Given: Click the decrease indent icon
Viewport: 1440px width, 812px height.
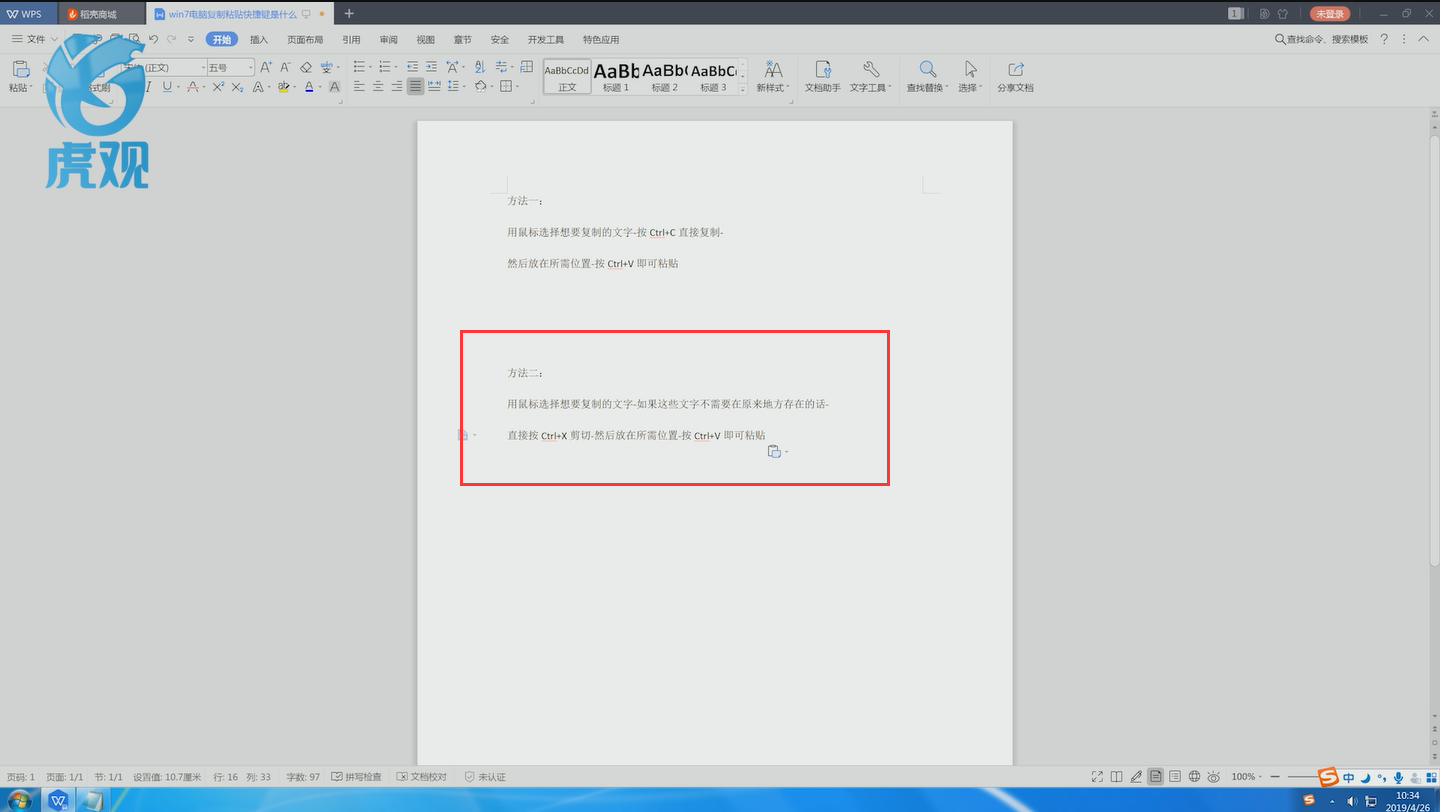Looking at the screenshot, I should point(413,67).
